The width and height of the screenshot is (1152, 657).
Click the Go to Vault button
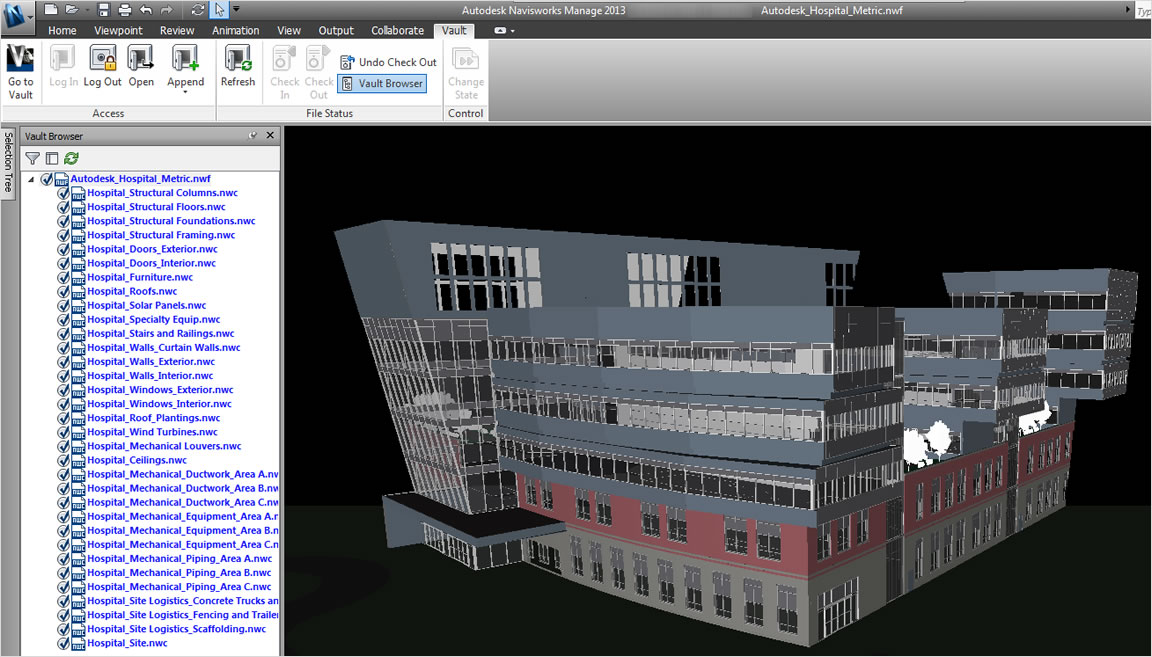coord(21,72)
